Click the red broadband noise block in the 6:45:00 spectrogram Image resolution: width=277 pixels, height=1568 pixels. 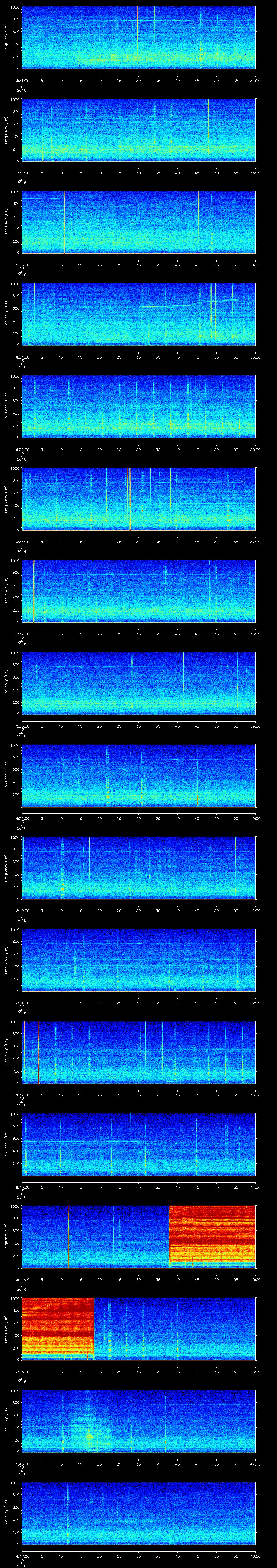point(58,1329)
